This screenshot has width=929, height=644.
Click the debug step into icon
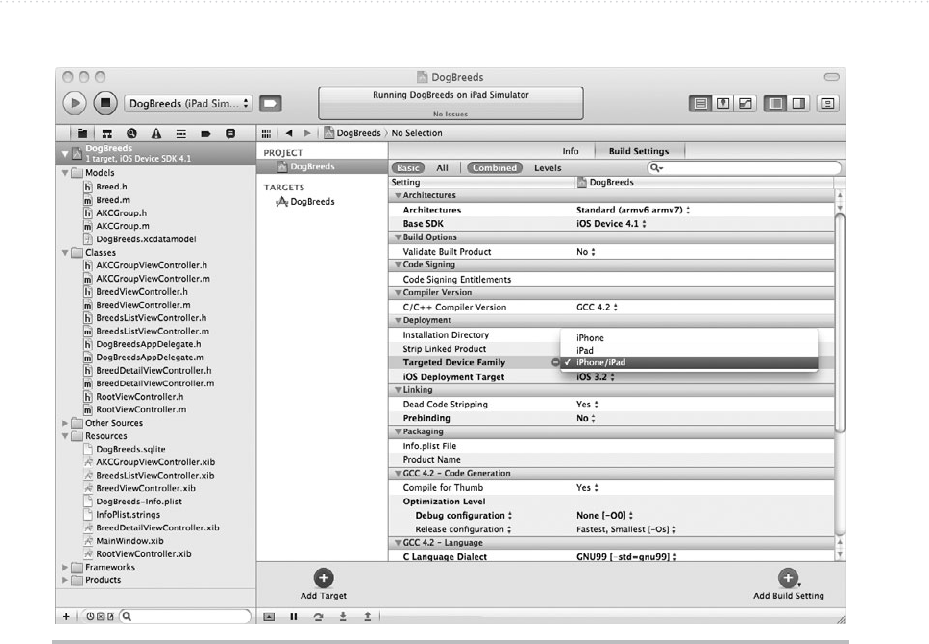[x=343, y=617]
